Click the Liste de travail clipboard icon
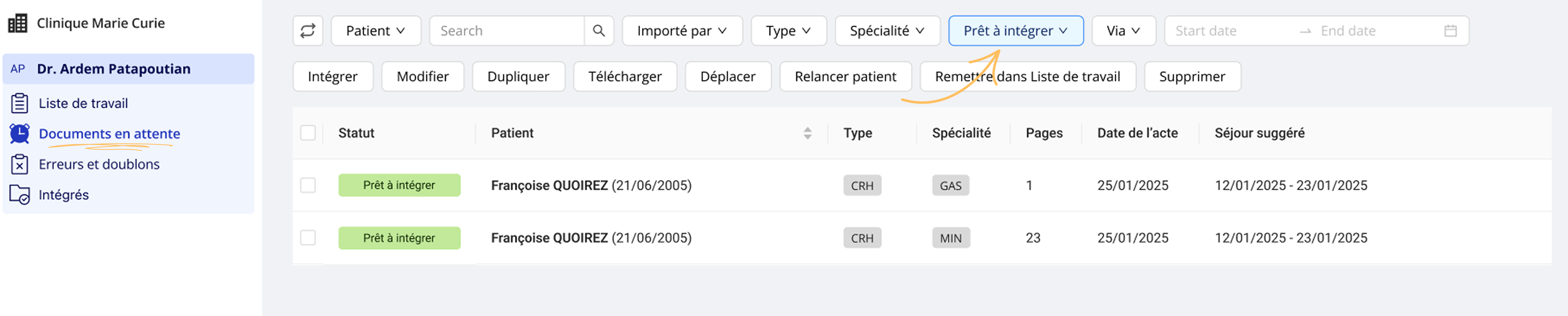This screenshot has width=1568, height=316. 19,103
